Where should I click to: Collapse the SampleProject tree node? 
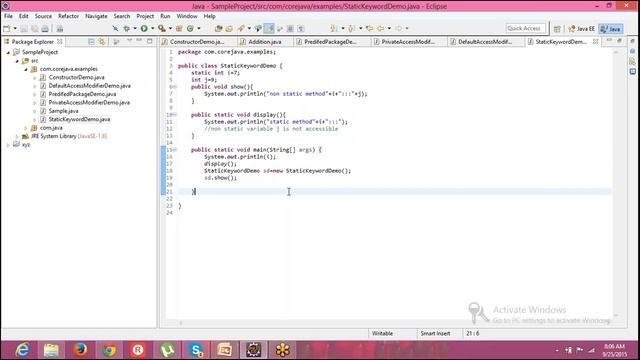point(8,52)
